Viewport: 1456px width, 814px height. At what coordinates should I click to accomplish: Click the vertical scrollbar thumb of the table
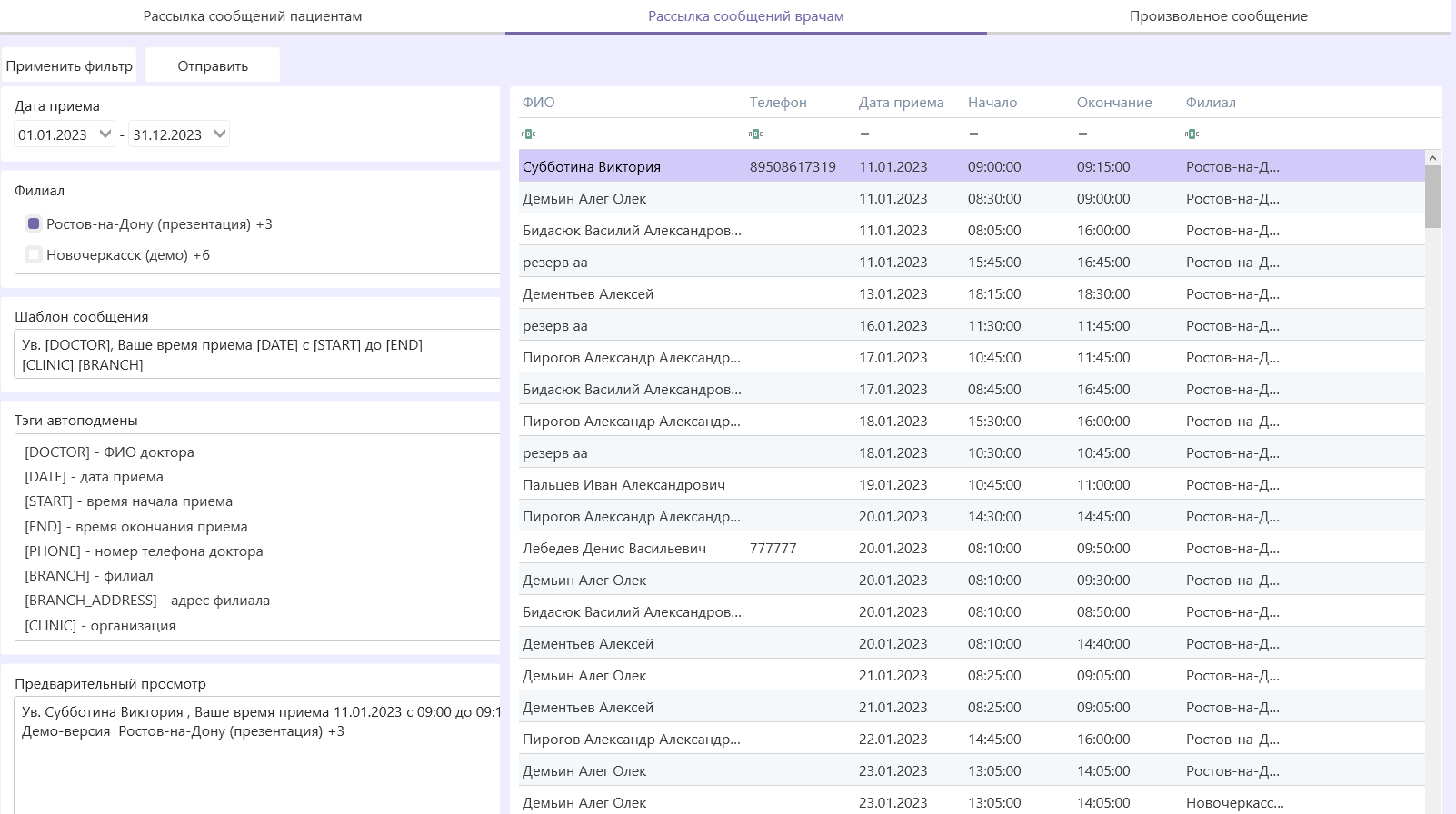1433,196
